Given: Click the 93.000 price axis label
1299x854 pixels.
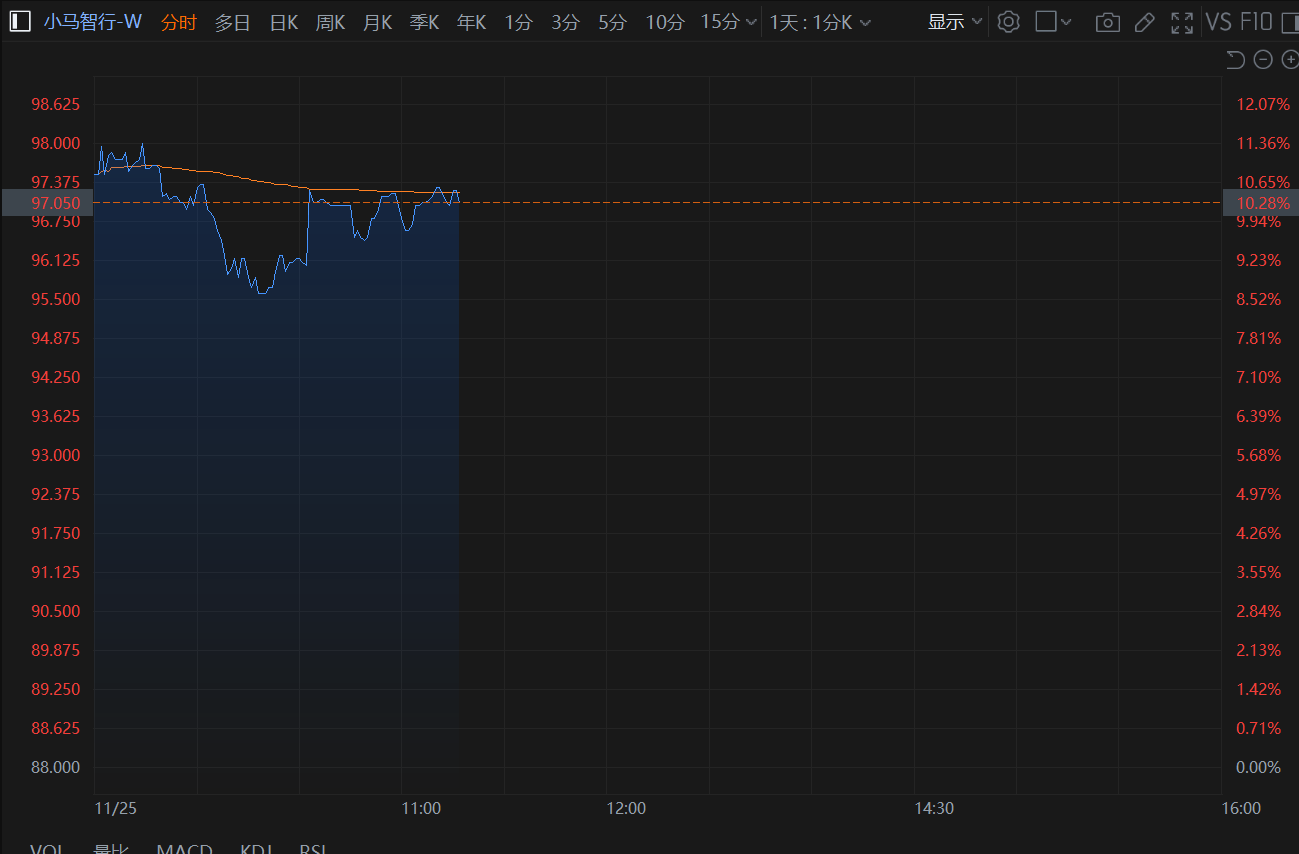Looking at the screenshot, I should (56, 456).
